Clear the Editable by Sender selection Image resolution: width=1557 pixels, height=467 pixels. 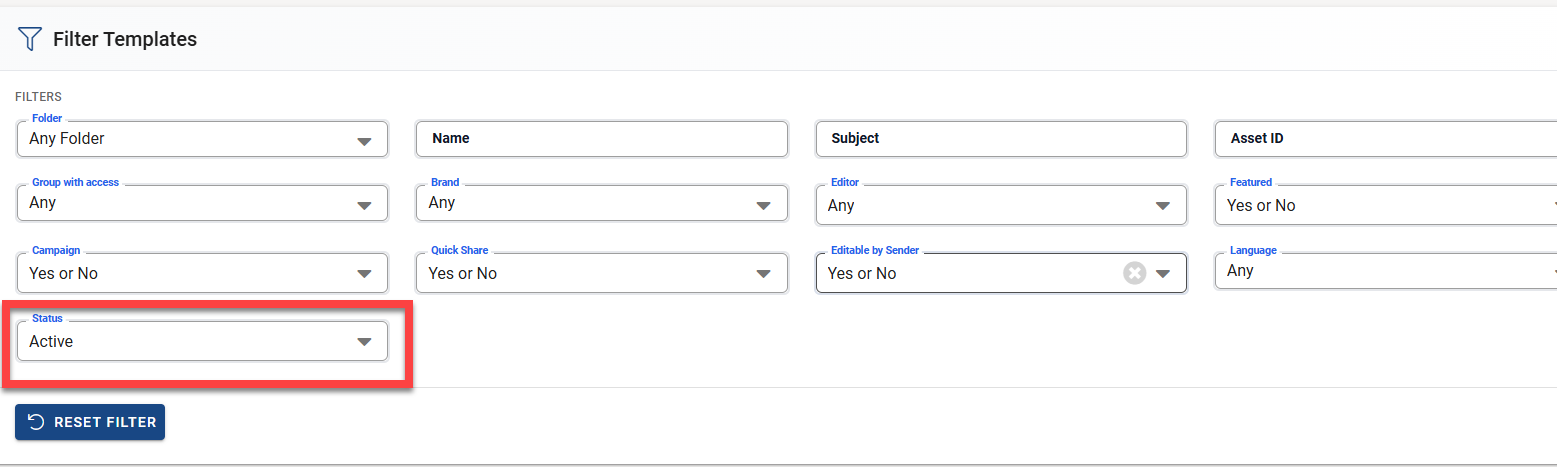(x=1134, y=273)
